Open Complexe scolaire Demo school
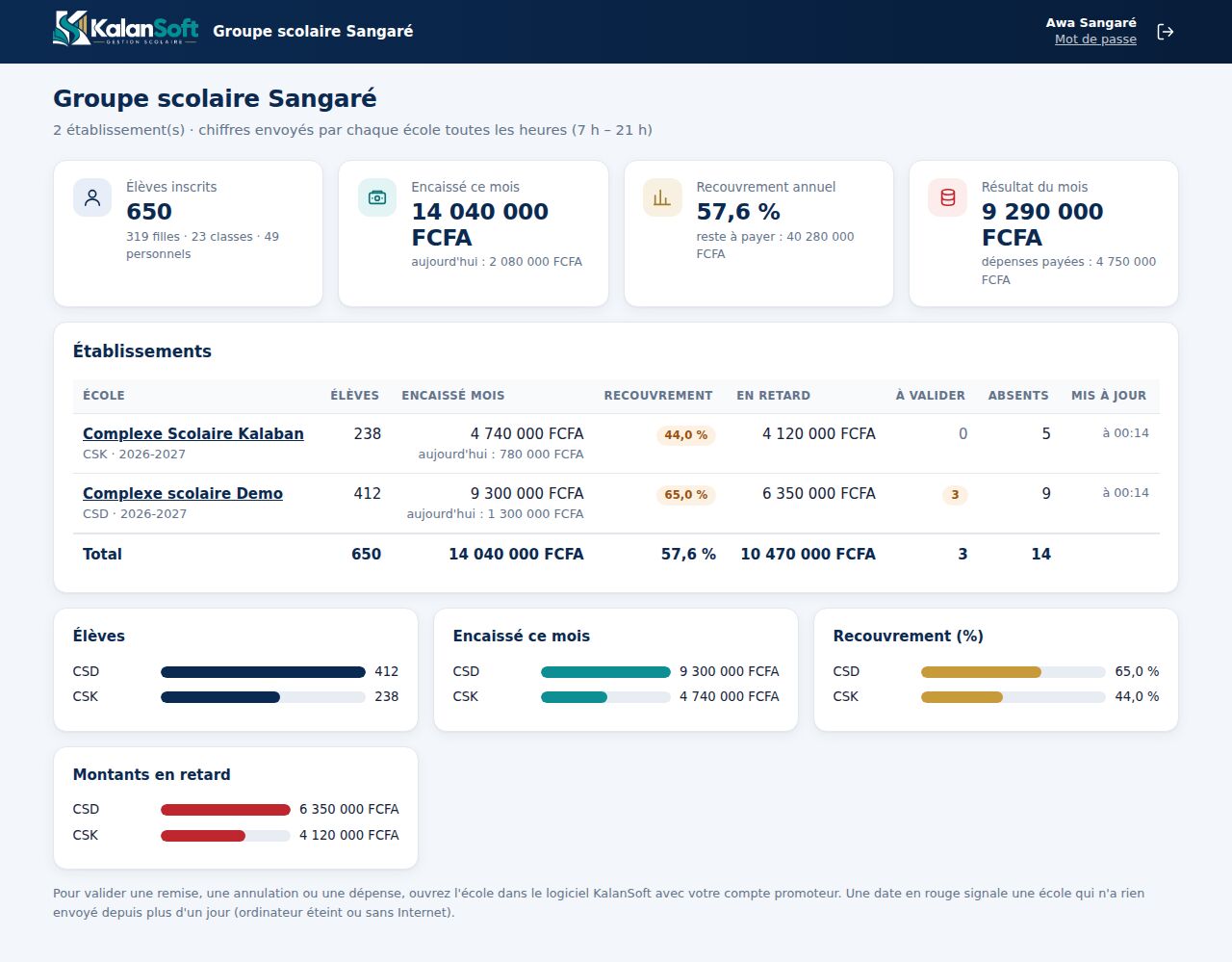The height and width of the screenshot is (962, 1232). click(x=183, y=493)
